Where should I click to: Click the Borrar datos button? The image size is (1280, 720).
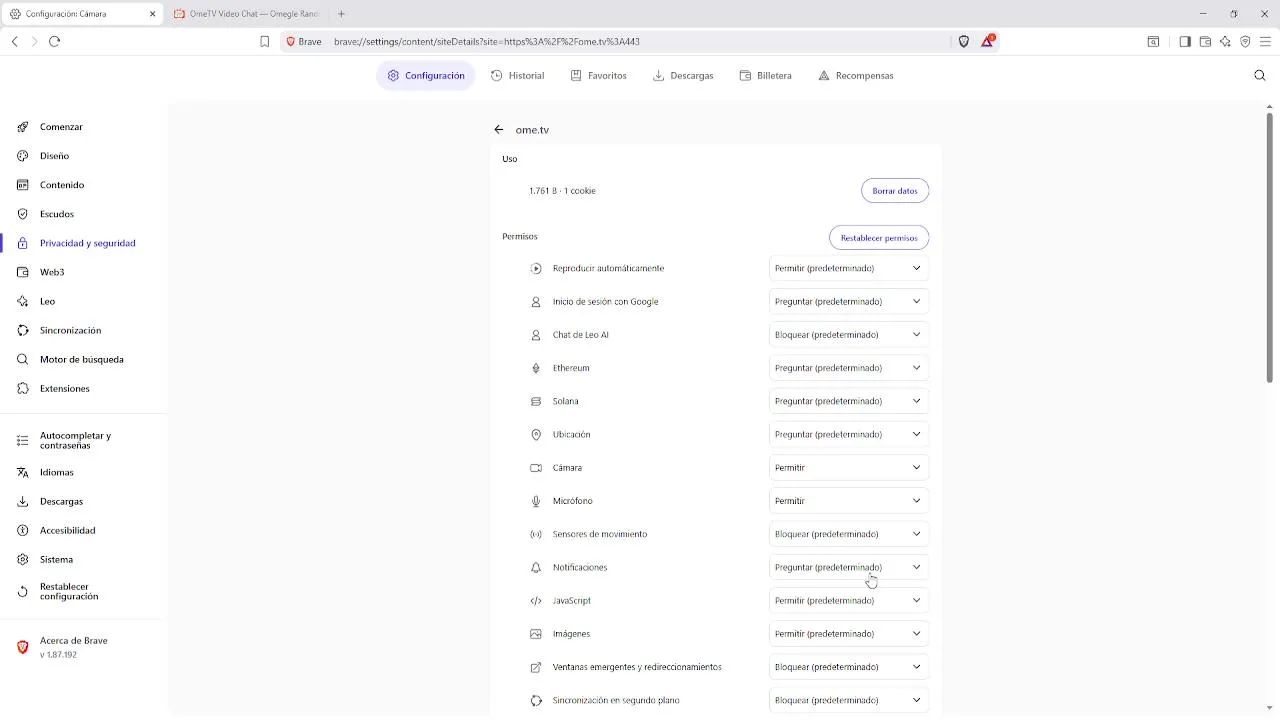click(894, 190)
